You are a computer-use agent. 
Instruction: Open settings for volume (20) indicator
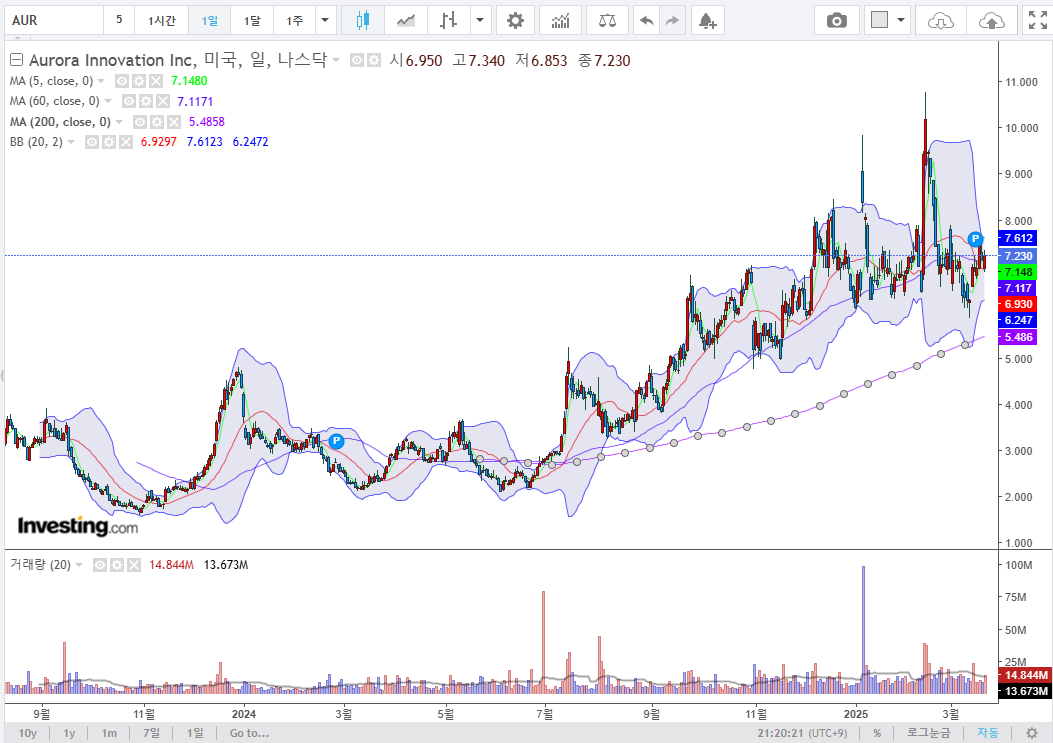click(117, 565)
